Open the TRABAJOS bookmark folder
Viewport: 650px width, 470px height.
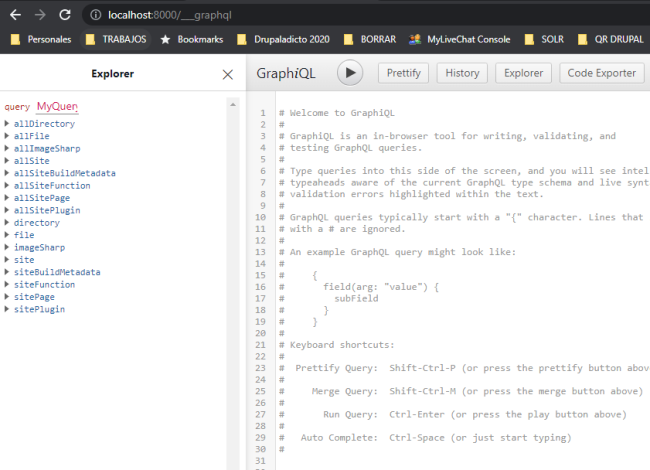(x=116, y=39)
